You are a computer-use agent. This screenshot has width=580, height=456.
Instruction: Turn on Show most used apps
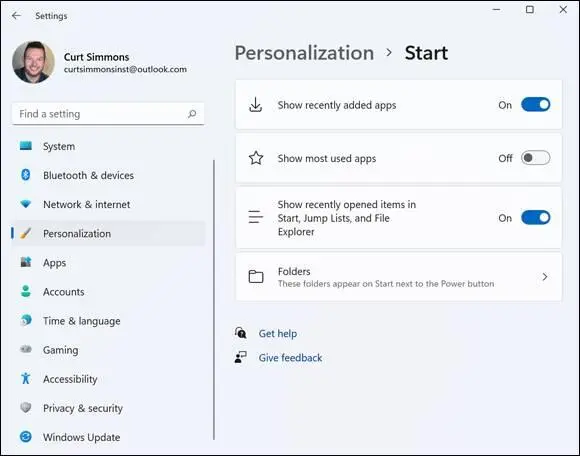(535, 158)
